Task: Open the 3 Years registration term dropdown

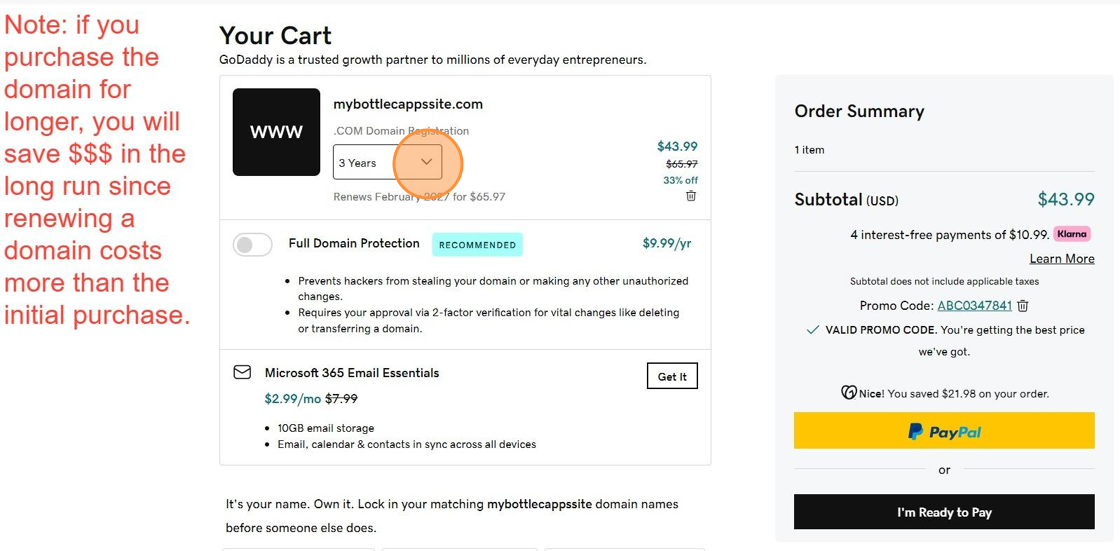Action: coord(387,162)
